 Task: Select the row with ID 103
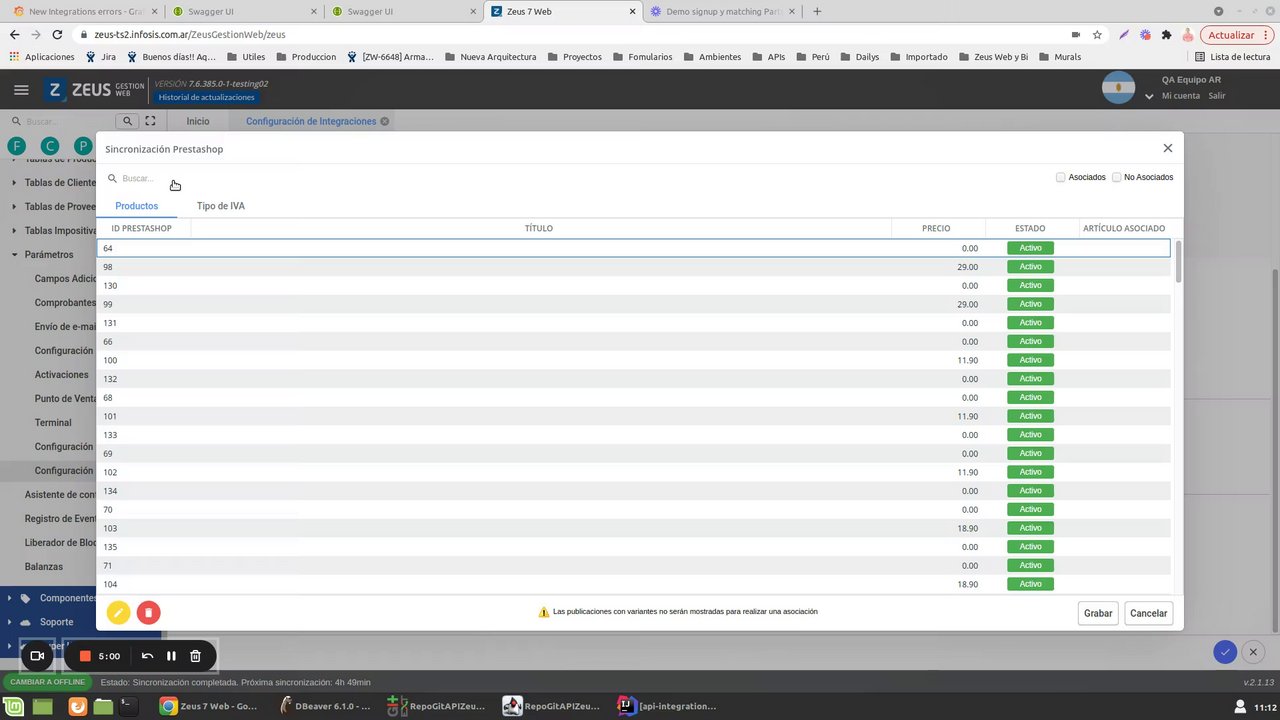pos(633,528)
